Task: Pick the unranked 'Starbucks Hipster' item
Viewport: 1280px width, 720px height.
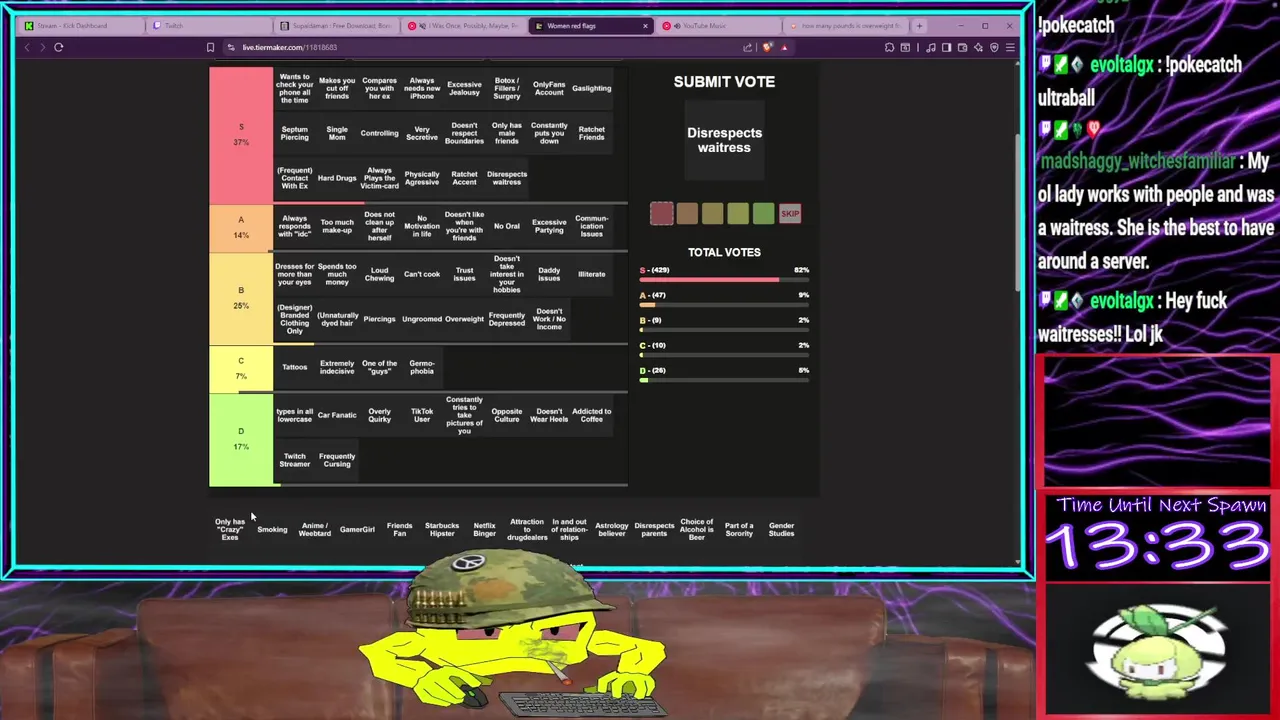Action: [442, 529]
